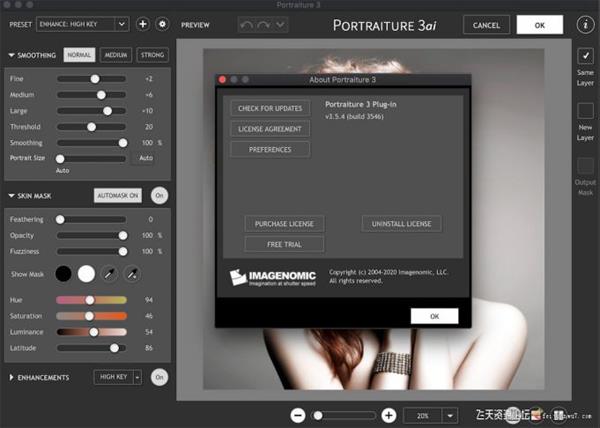Open the info about icon
600x428 pixels.
585,25
